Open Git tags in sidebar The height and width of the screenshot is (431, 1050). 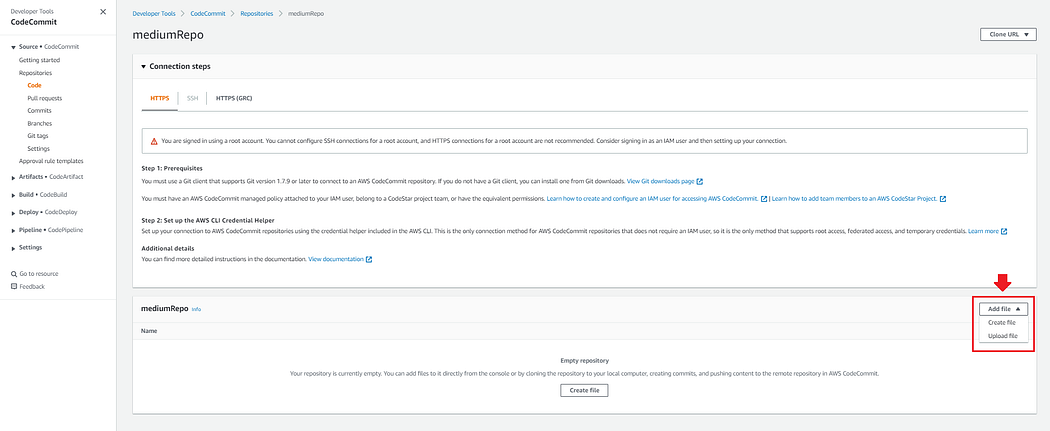click(x=38, y=136)
